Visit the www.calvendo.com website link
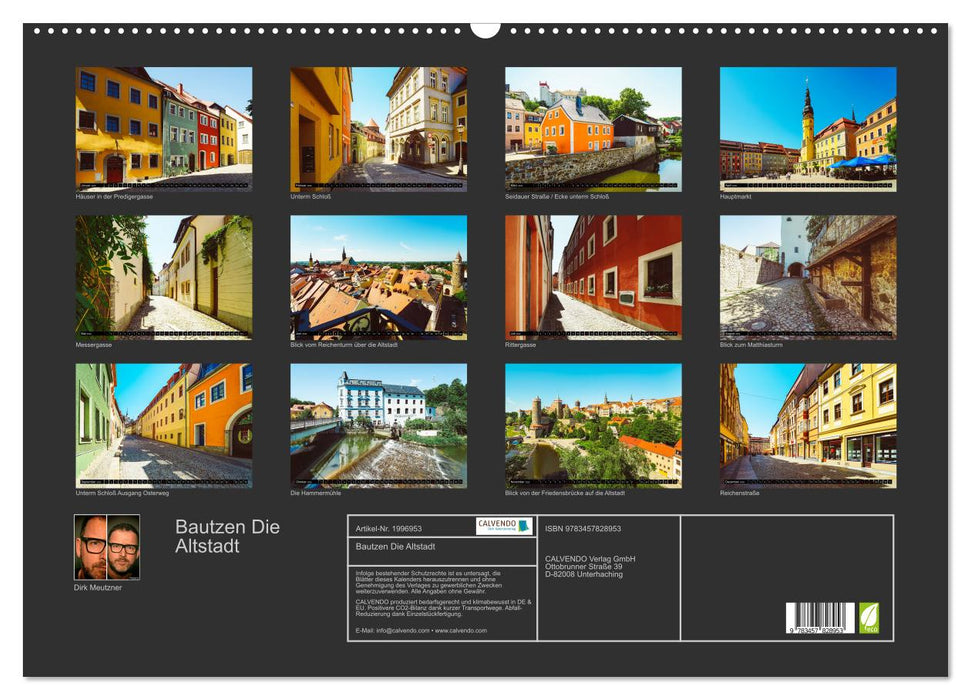The image size is (971, 700). [x=462, y=632]
